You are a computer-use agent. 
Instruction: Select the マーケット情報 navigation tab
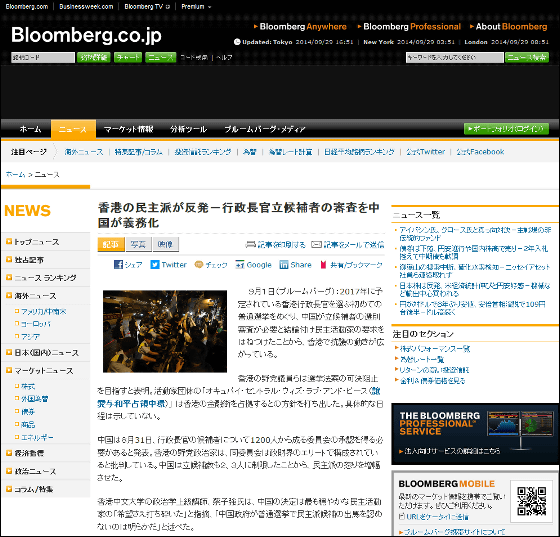click(x=129, y=129)
